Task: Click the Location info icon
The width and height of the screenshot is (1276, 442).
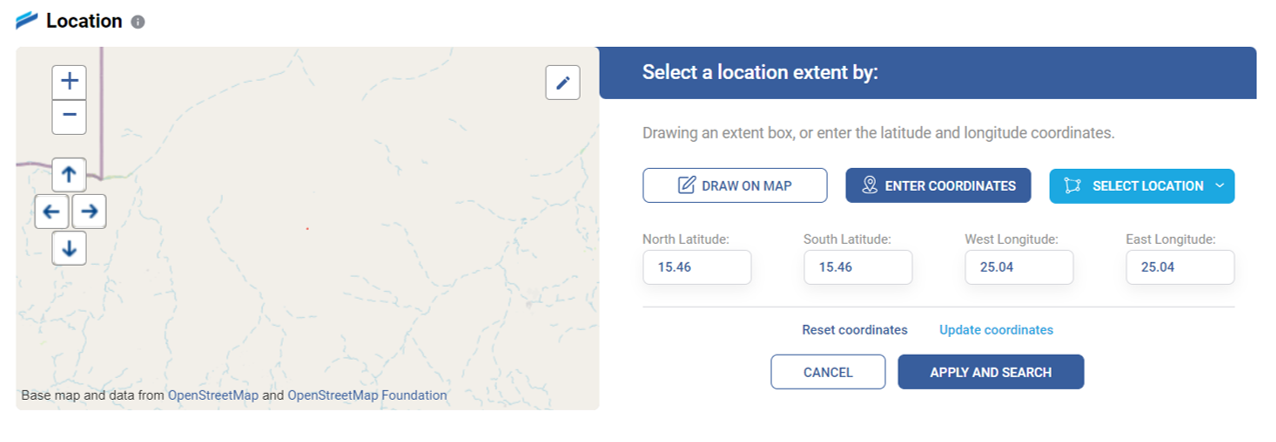Action: pos(138,22)
